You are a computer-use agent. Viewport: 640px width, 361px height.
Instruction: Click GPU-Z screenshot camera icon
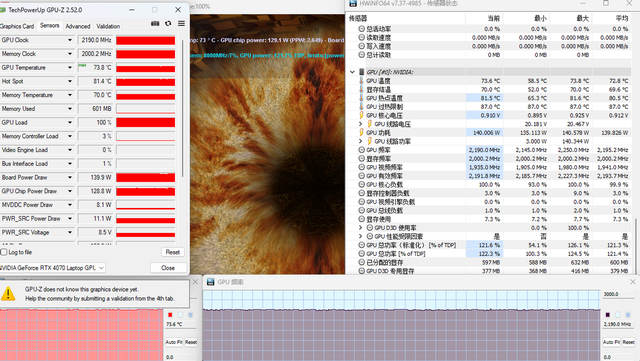(x=155, y=24)
